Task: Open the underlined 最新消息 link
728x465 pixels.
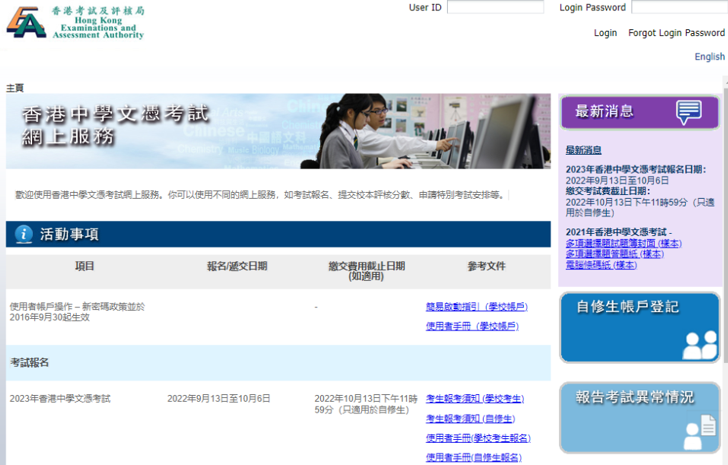Action: coord(583,150)
